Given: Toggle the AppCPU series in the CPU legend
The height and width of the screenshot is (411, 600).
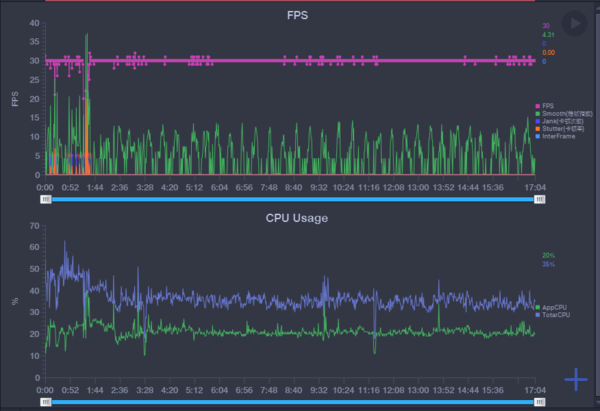Looking at the screenshot, I should coord(551,308).
